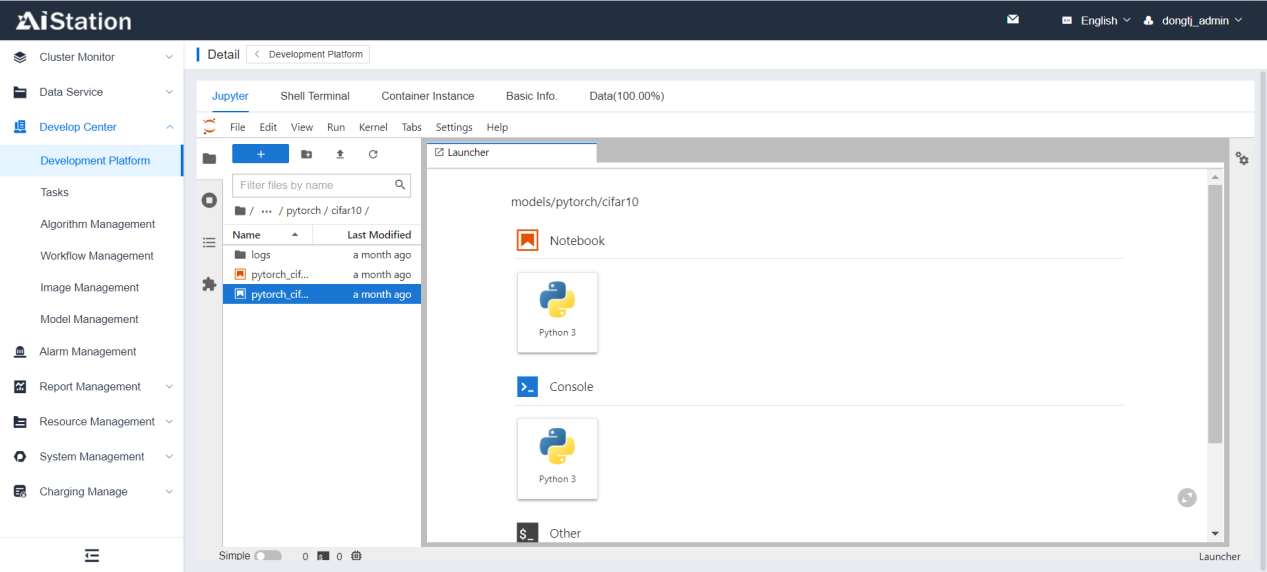
Task: Open the English language dropdown
Action: click(x=1096, y=20)
